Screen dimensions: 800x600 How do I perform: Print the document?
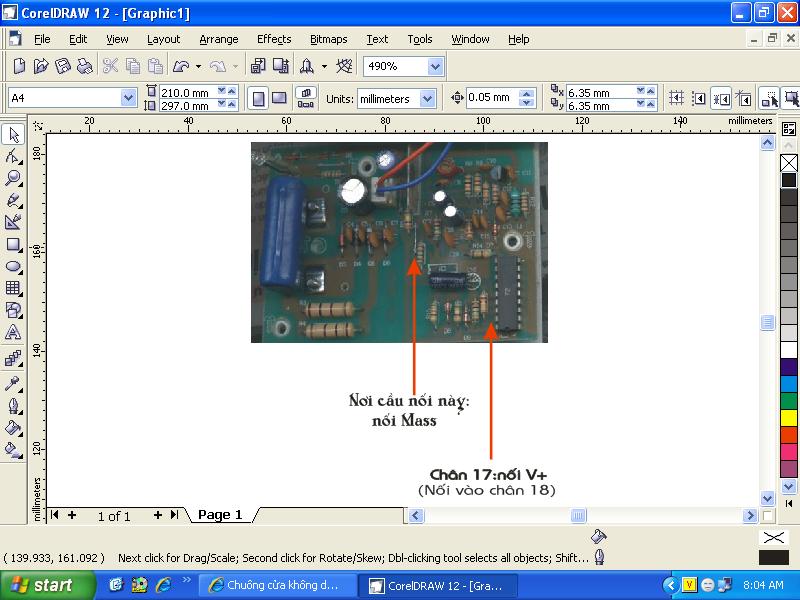pos(84,66)
